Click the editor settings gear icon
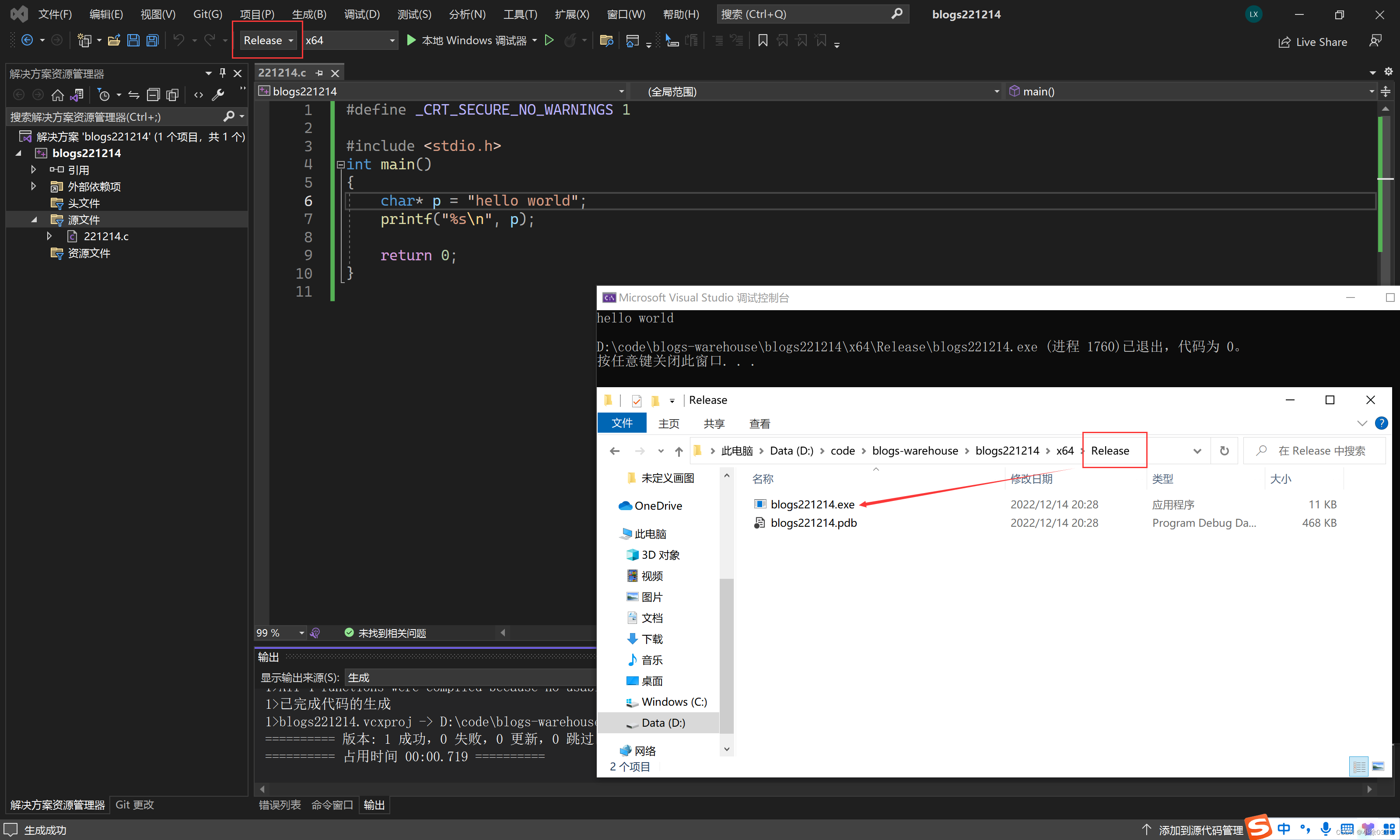1400x840 pixels. tap(1388, 72)
